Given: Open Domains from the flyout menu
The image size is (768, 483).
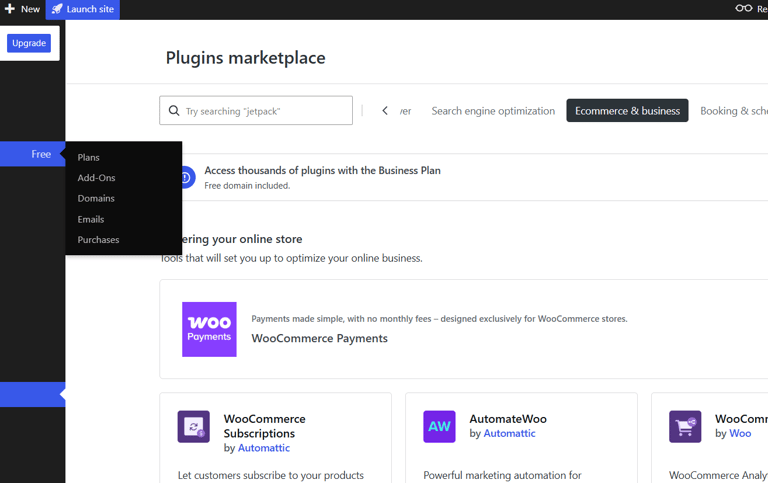Looking at the screenshot, I should pyautogui.click(x=96, y=198).
